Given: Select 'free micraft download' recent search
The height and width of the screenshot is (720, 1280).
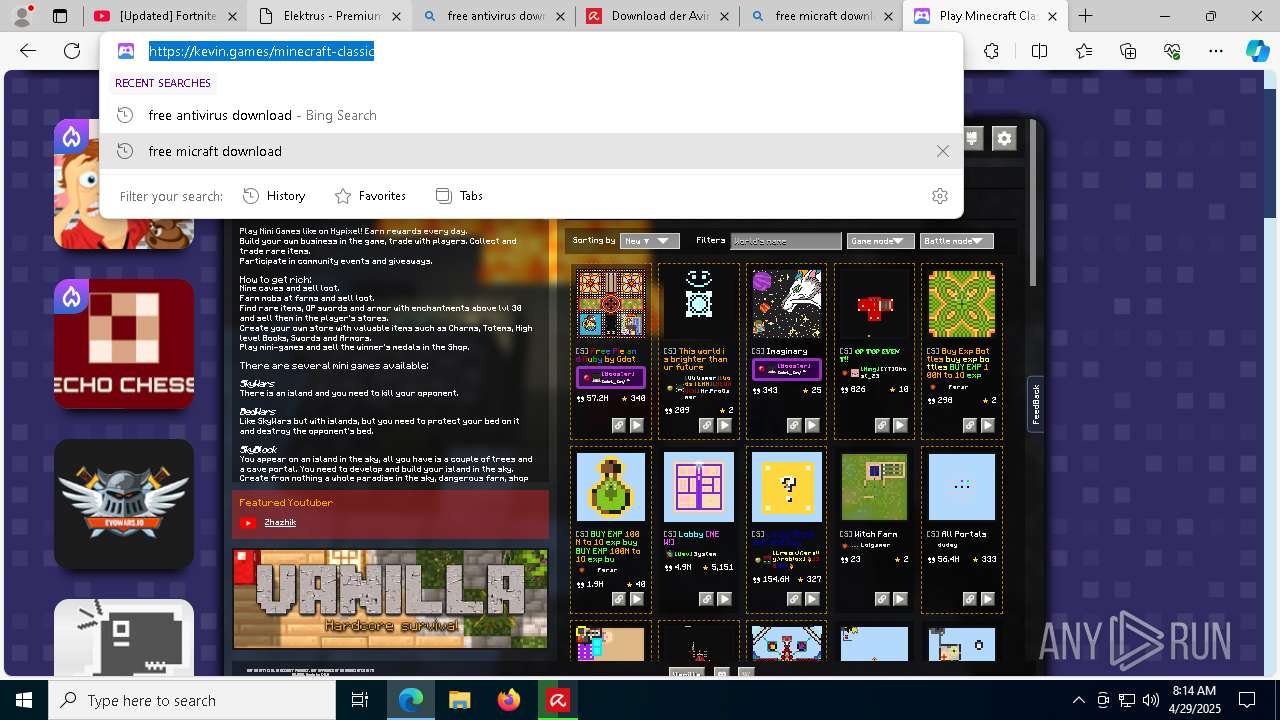Looking at the screenshot, I should click(x=531, y=151).
